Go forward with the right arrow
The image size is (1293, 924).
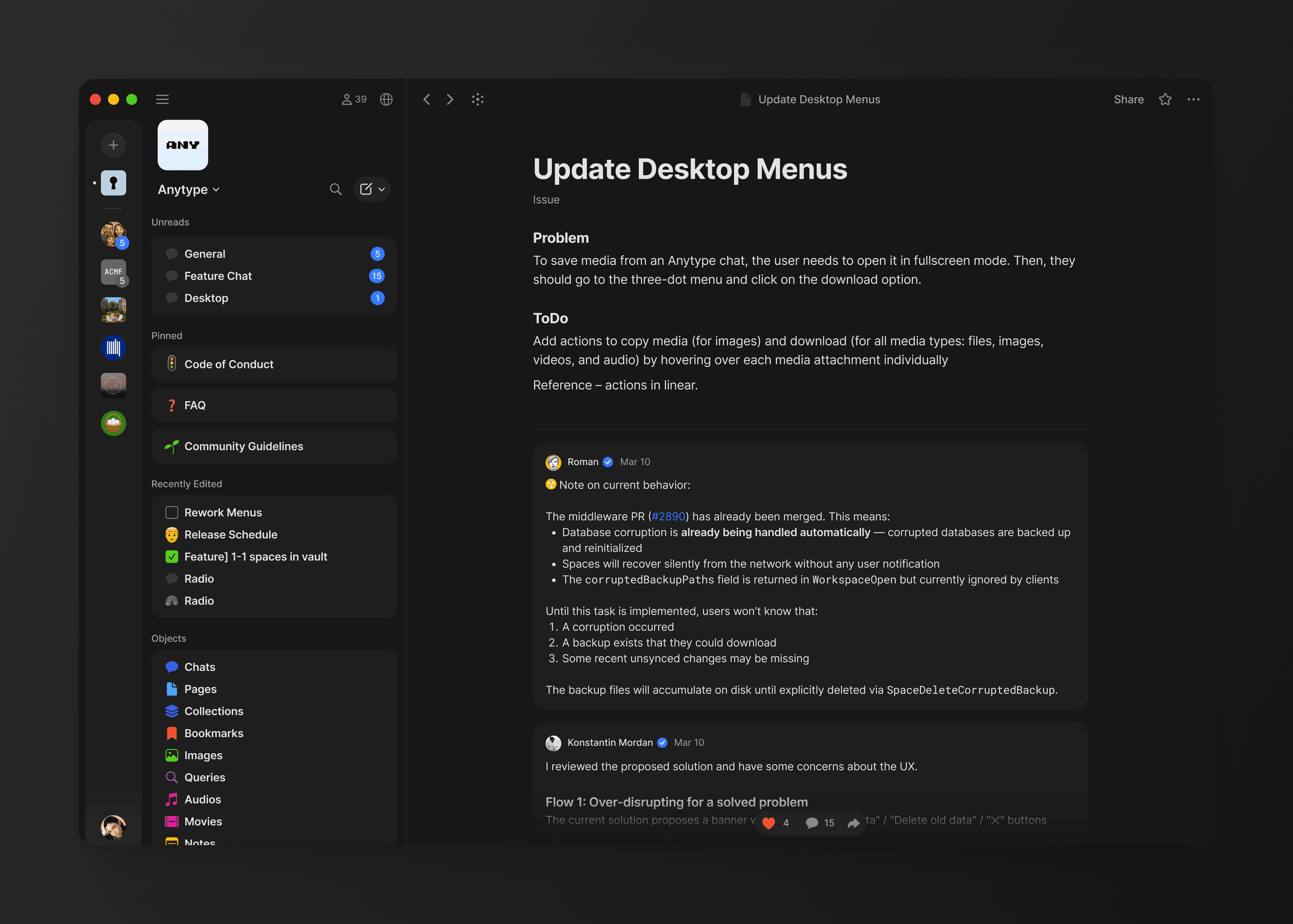(450, 100)
